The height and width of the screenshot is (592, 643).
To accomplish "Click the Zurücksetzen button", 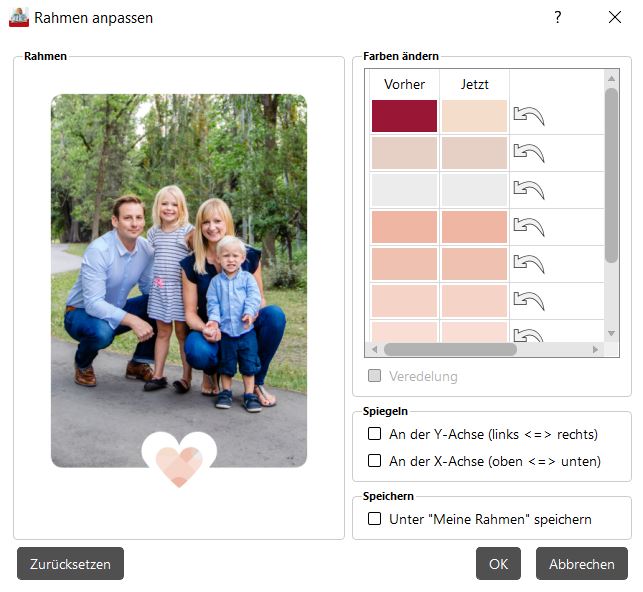I will tap(70, 563).
